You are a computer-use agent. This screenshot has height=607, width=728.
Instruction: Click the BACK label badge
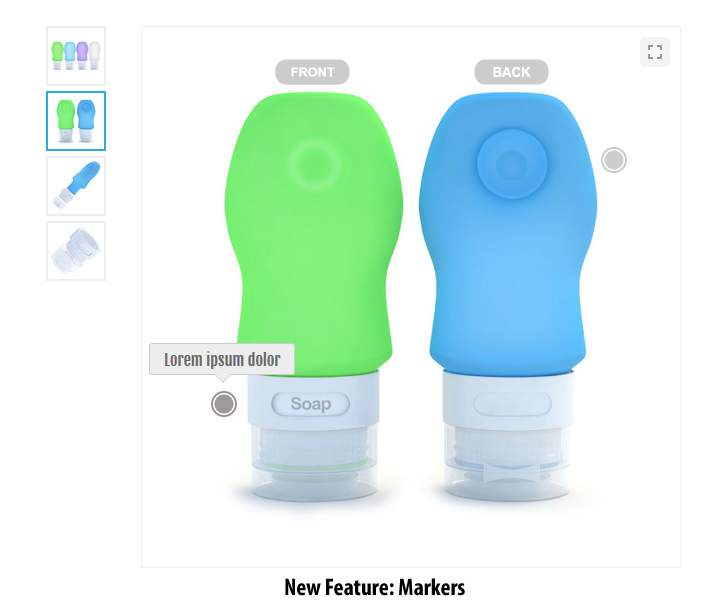click(x=511, y=72)
